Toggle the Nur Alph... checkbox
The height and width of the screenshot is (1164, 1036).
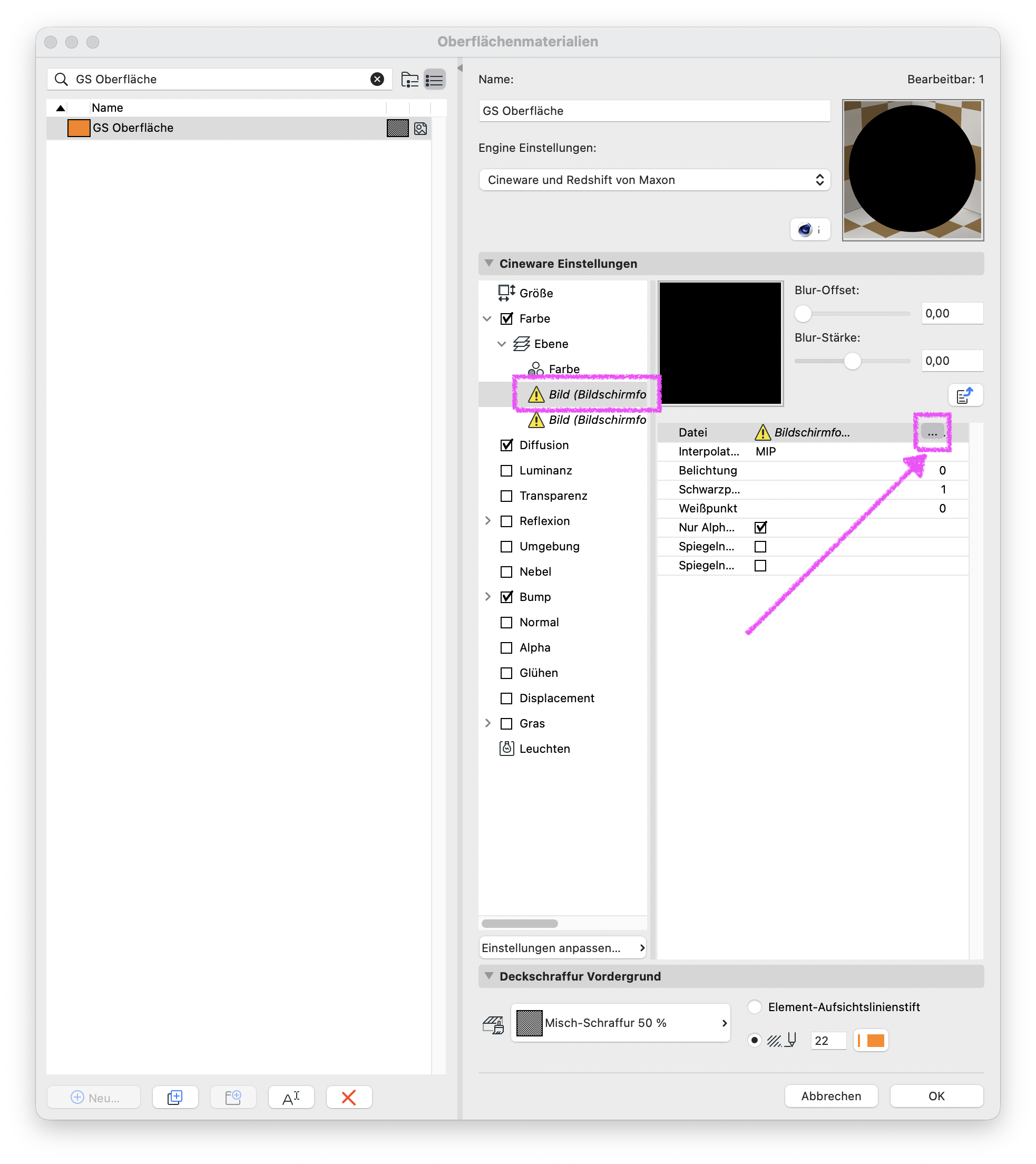(760, 527)
